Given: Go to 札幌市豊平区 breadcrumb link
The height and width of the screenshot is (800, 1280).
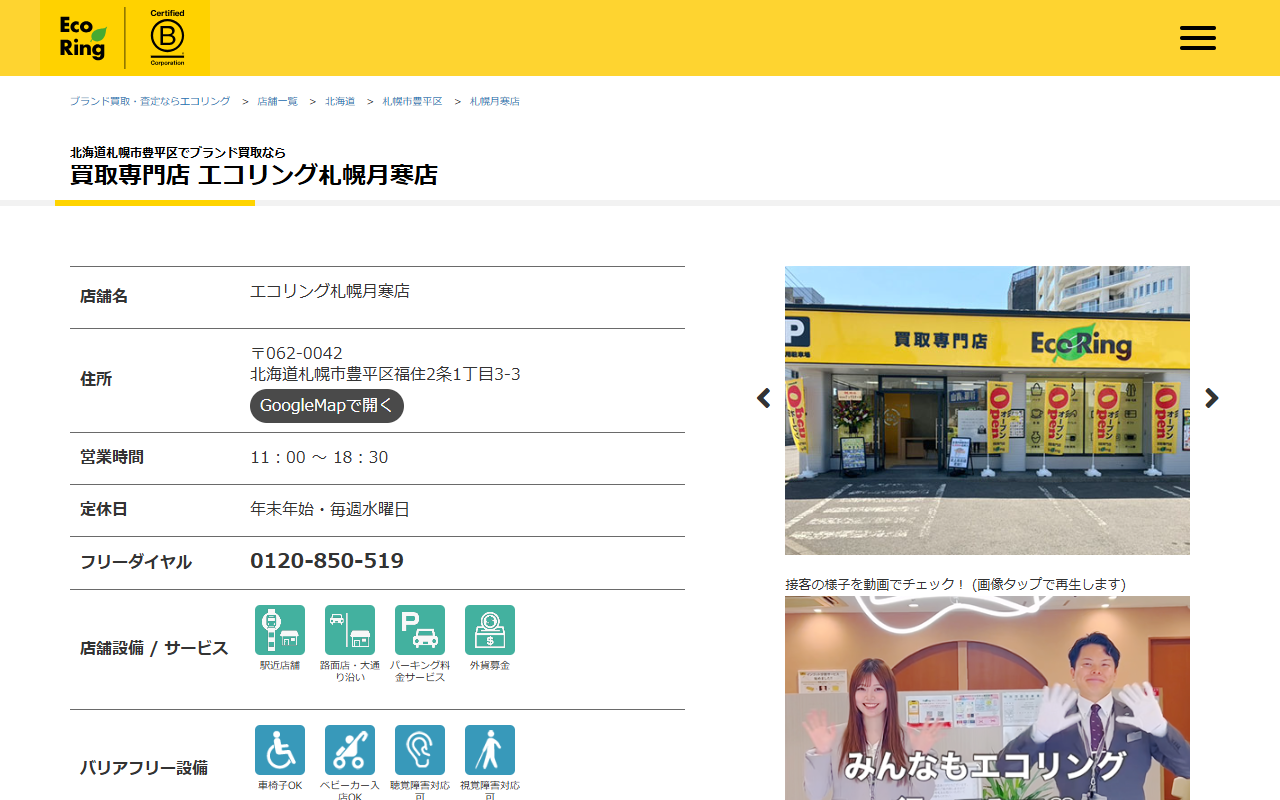Looking at the screenshot, I should [412, 101].
